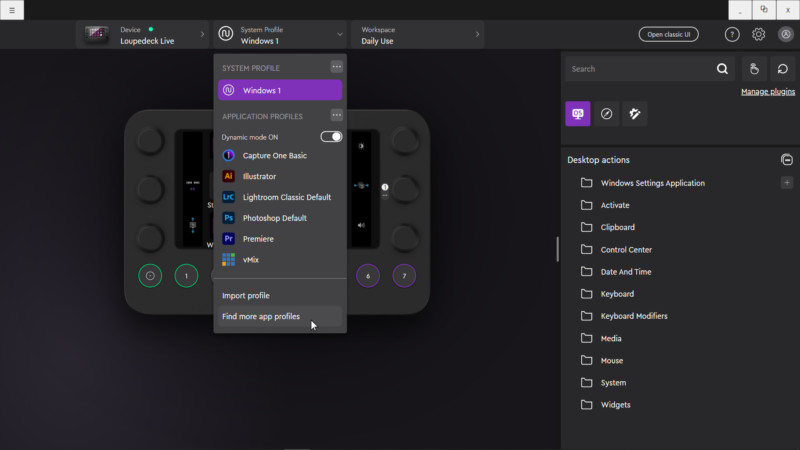Image resolution: width=800 pixels, height=450 pixels.
Task: Click the search magnifier icon
Action: click(722, 69)
